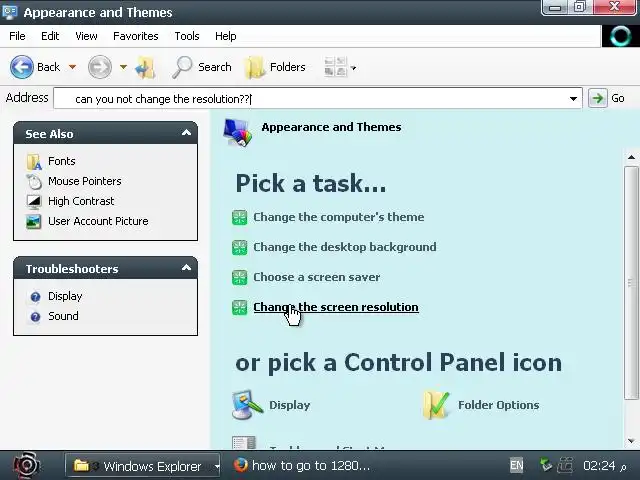
Task: Click the Up folder icon
Action: [x=145, y=67]
